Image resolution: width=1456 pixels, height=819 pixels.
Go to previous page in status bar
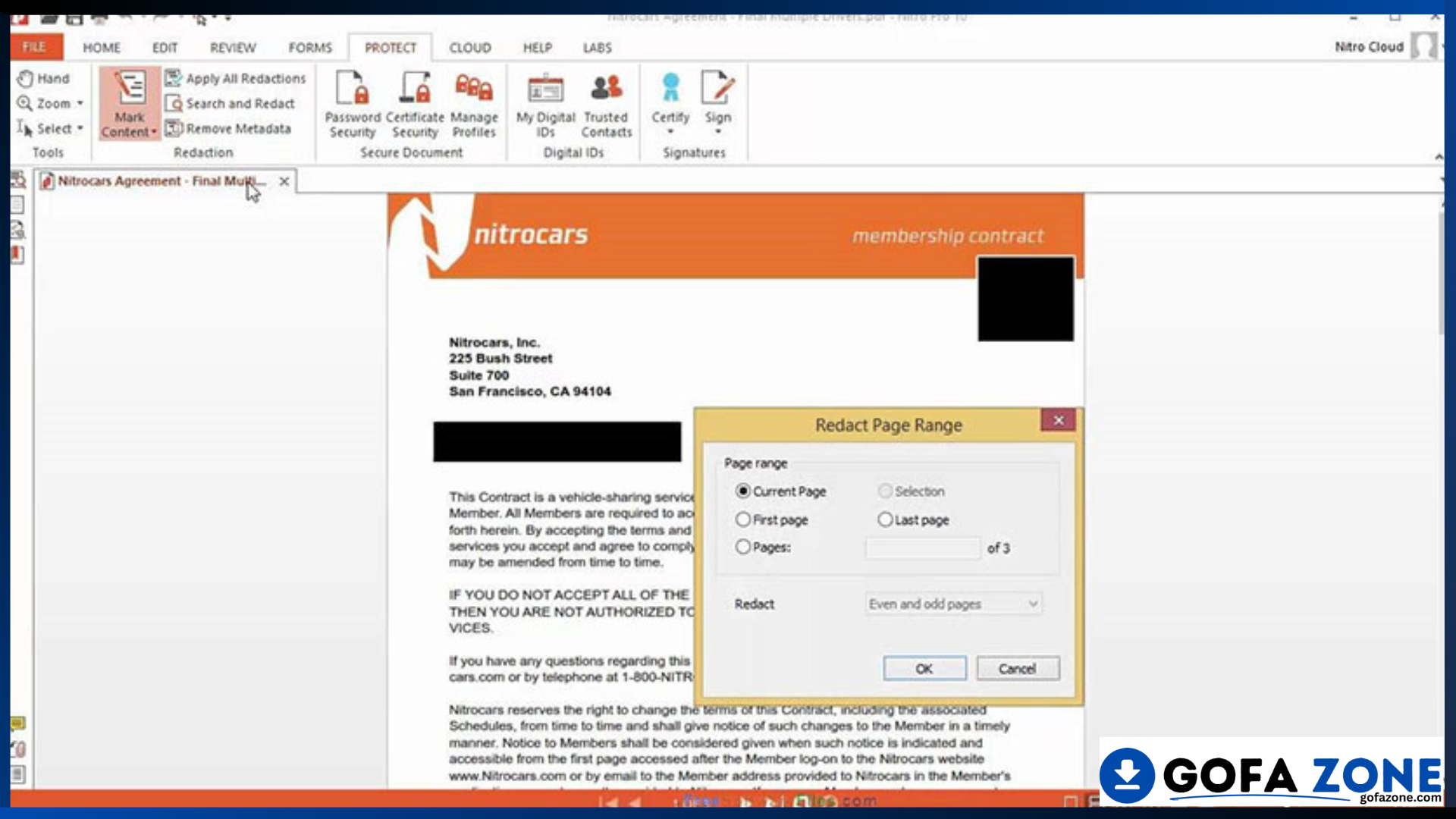(635, 802)
